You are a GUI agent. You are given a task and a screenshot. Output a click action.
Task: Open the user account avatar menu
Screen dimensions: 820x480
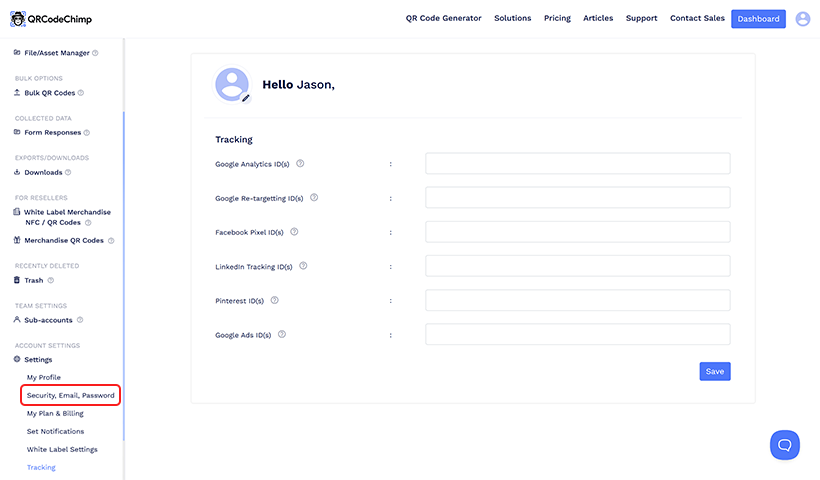point(802,18)
